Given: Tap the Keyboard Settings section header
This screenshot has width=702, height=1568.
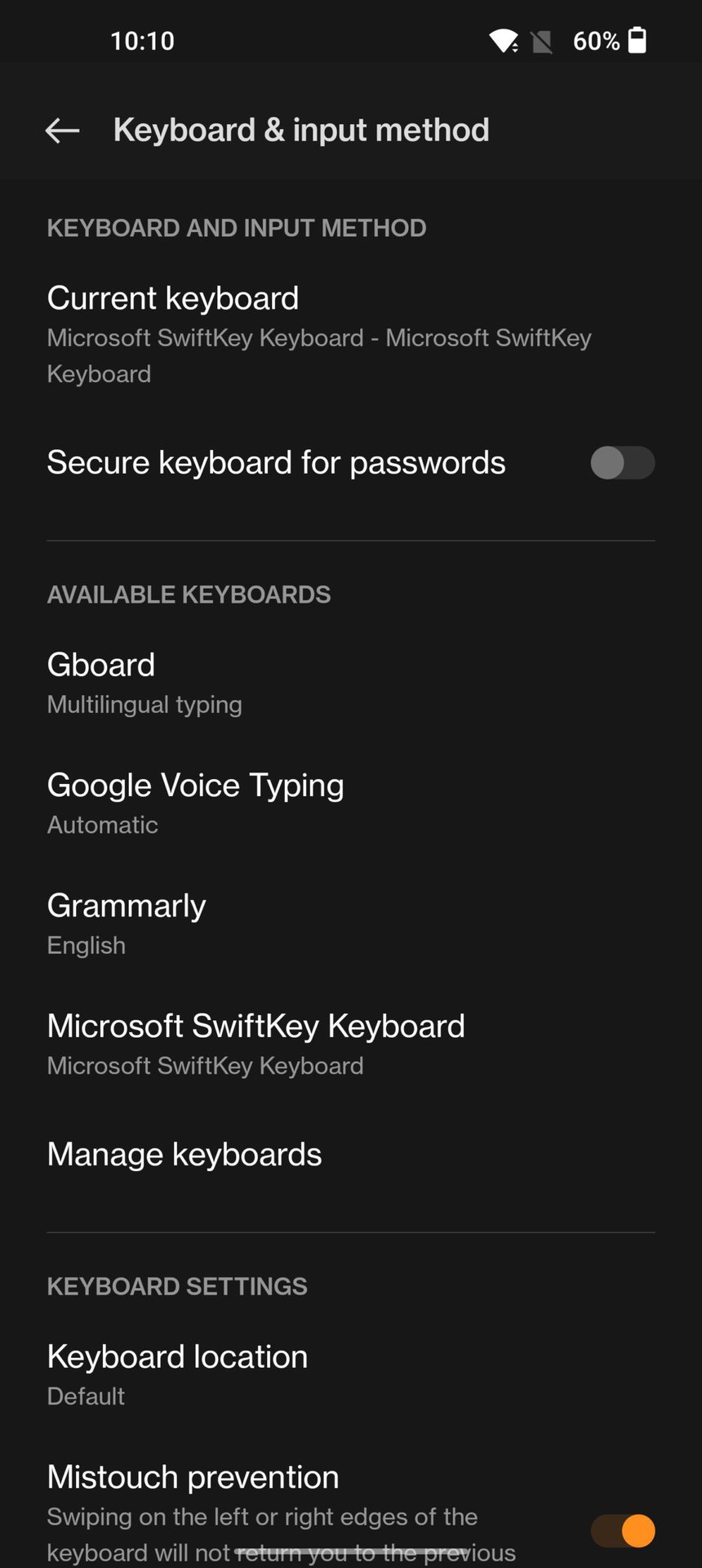Looking at the screenshot, I should (177, 1286).
